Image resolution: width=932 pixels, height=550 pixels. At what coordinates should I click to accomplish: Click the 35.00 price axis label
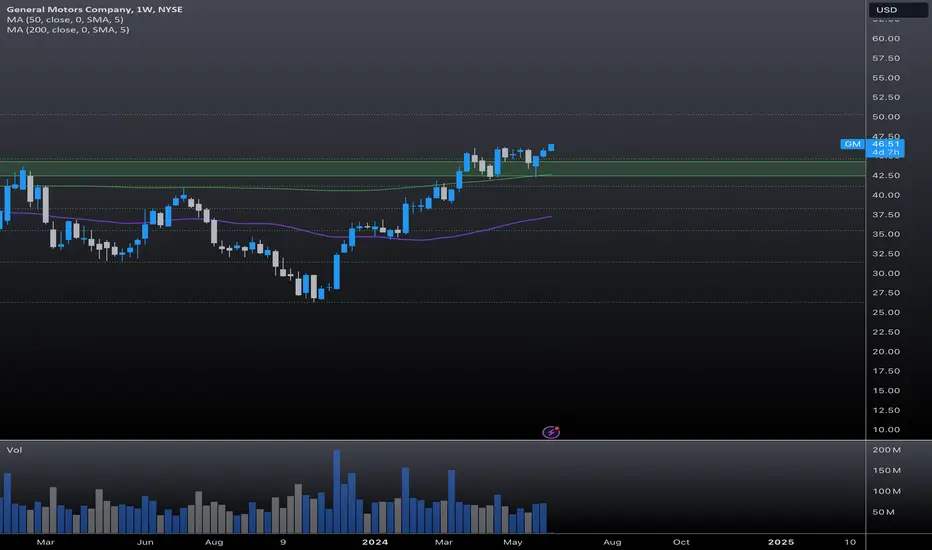tap(886, 234)
